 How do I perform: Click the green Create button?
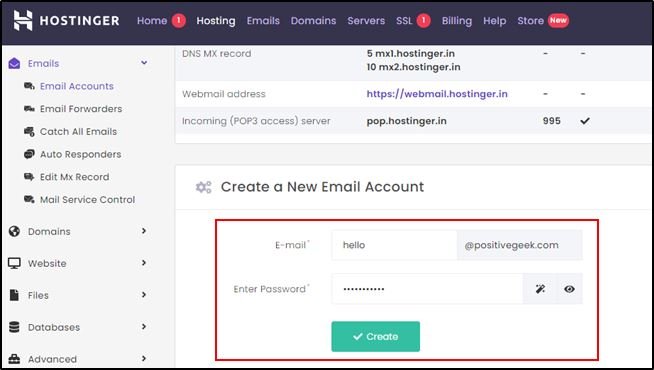375,336
